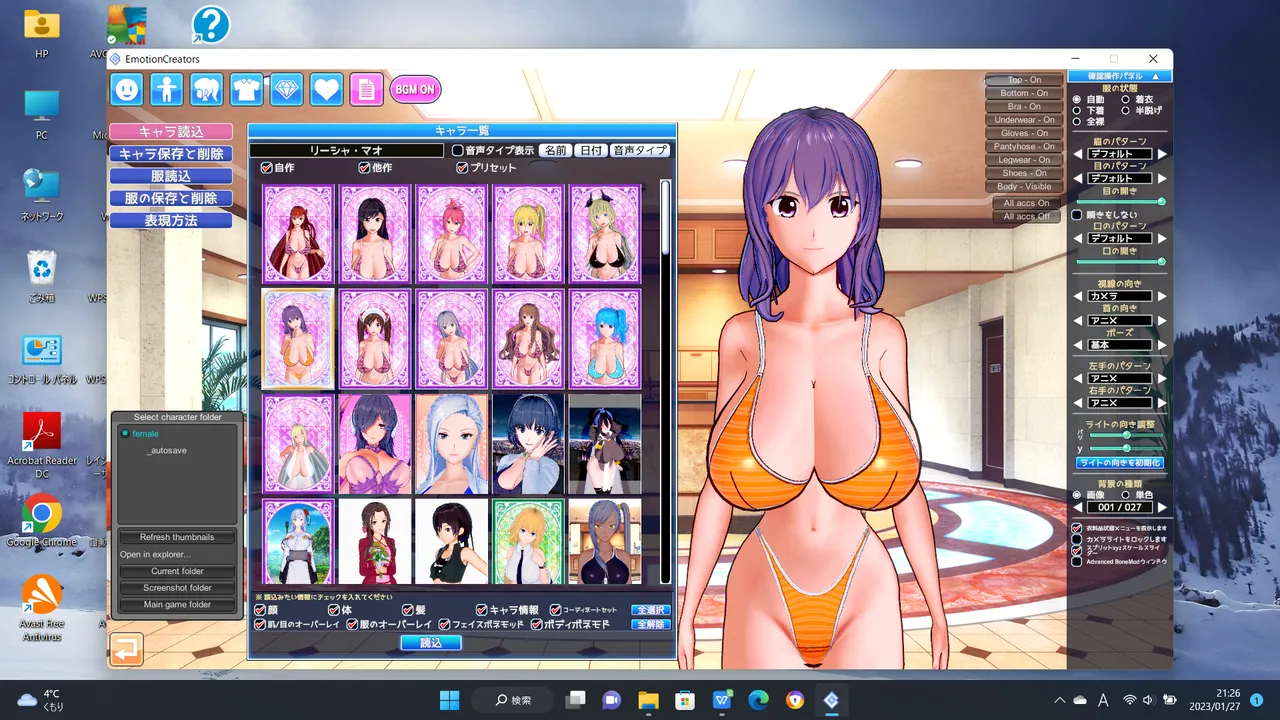
Task: Open the face editing category icon
Action: tap(127, 90)
